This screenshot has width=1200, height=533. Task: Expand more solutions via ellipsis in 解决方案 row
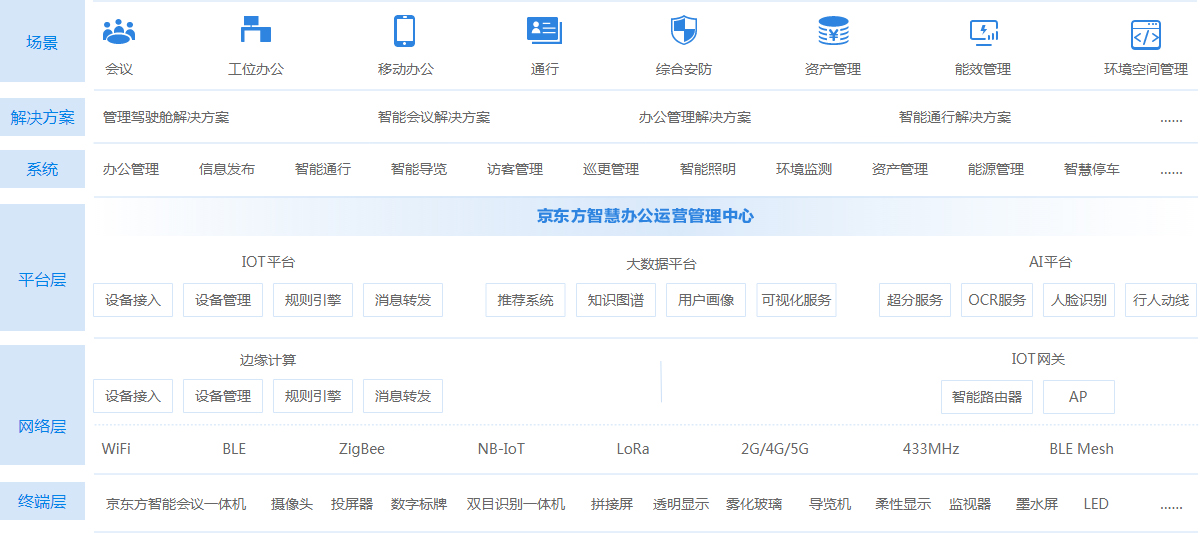(1171, 118)
